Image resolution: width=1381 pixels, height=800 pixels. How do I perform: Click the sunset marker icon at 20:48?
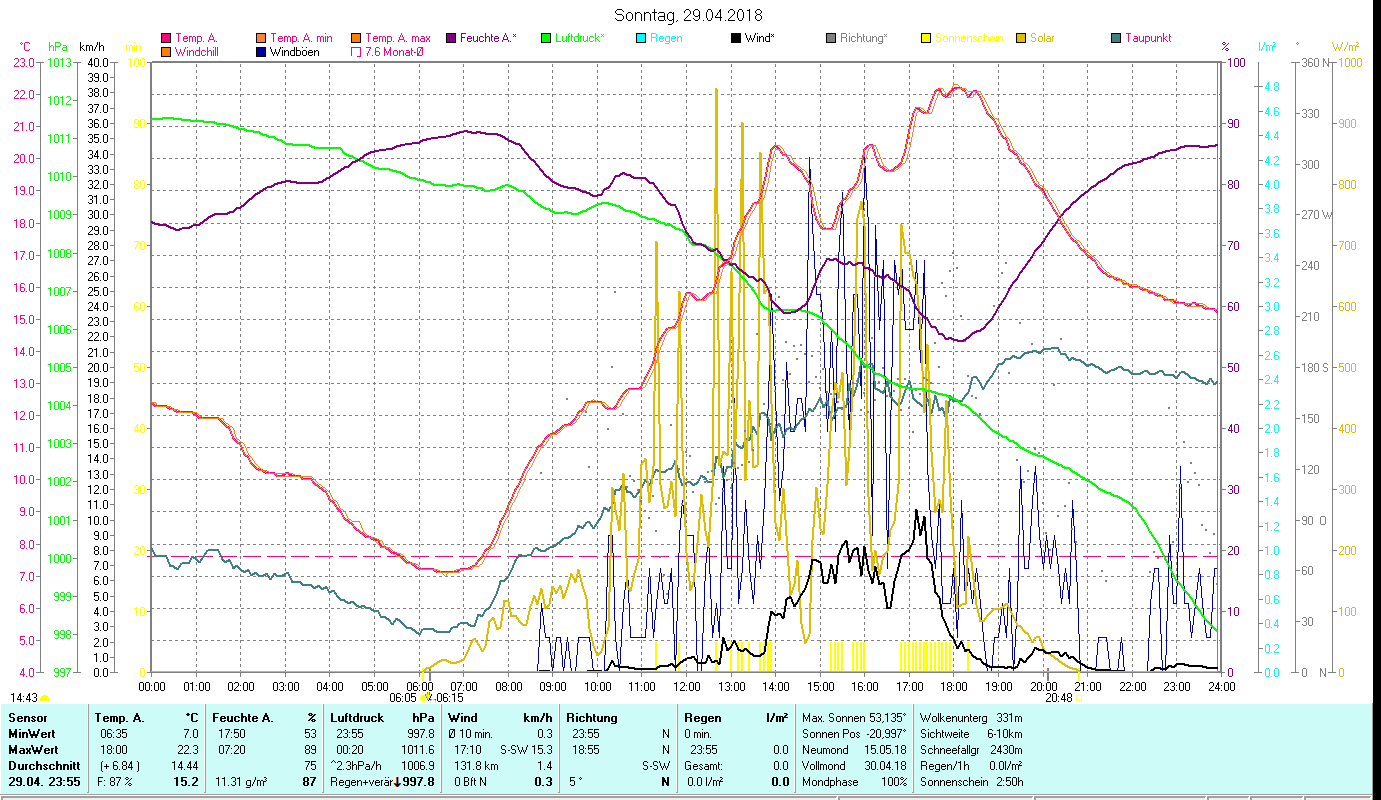[x=1078, y=698]
